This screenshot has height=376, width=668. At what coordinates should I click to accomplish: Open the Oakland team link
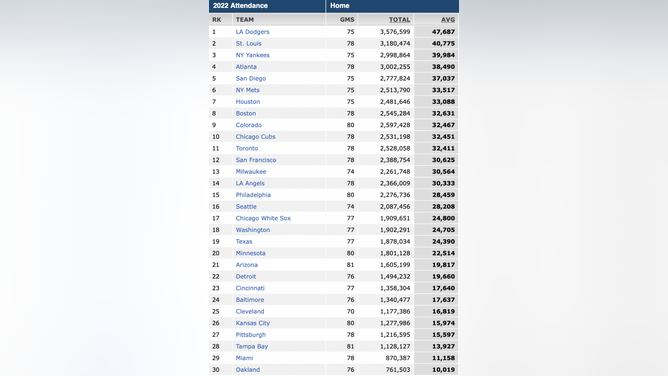248,370
